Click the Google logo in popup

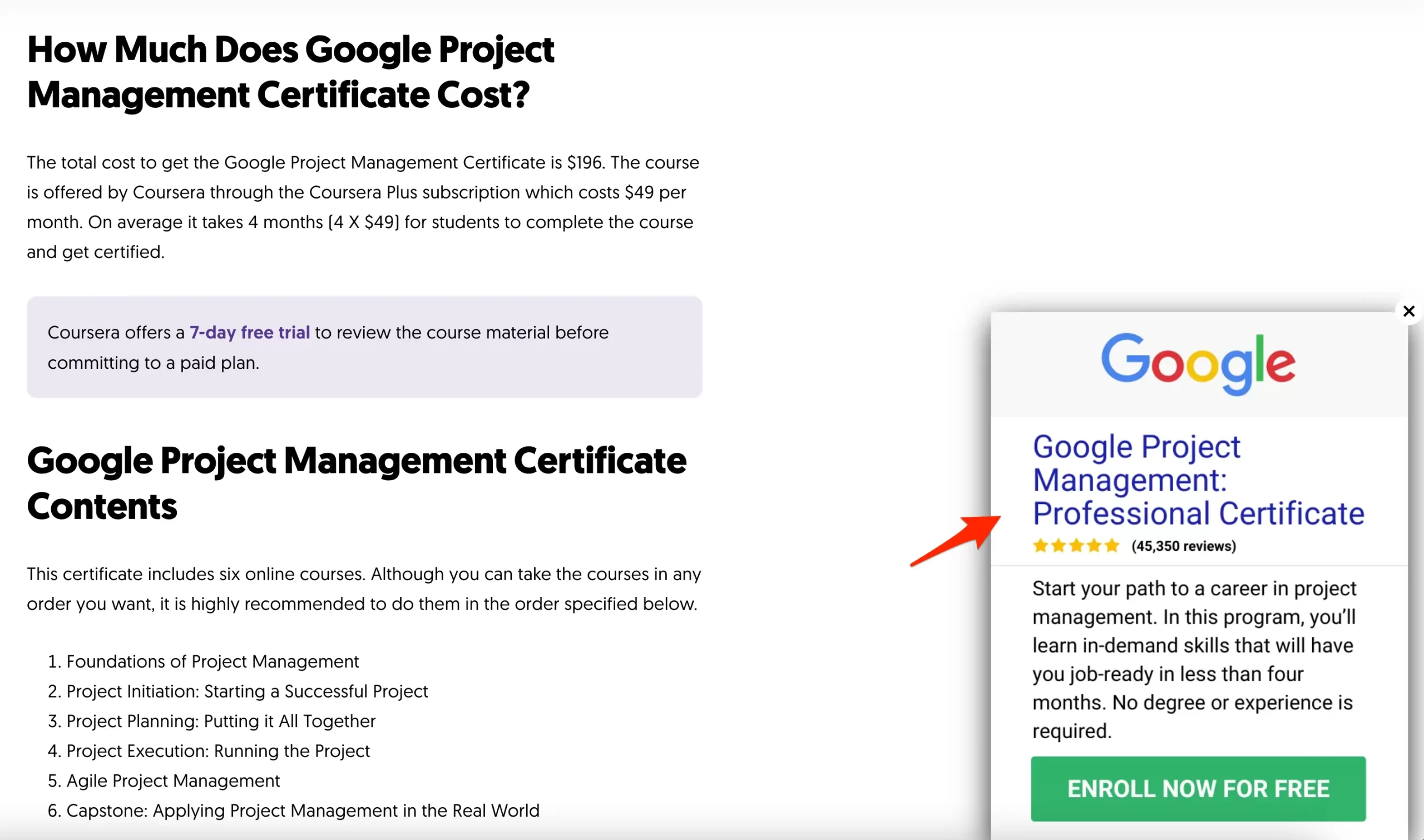(1198, 363)
